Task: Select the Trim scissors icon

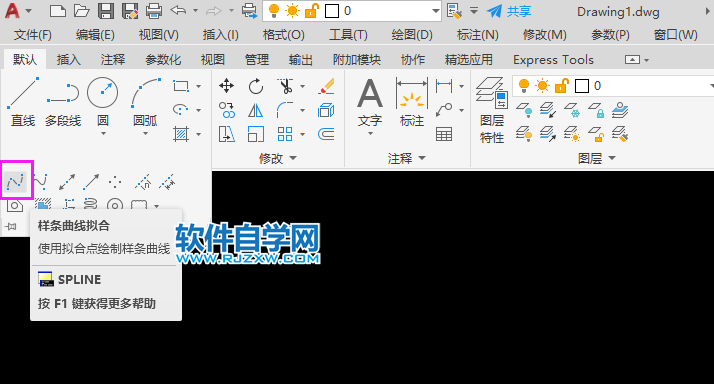Action: pos(285,86)
